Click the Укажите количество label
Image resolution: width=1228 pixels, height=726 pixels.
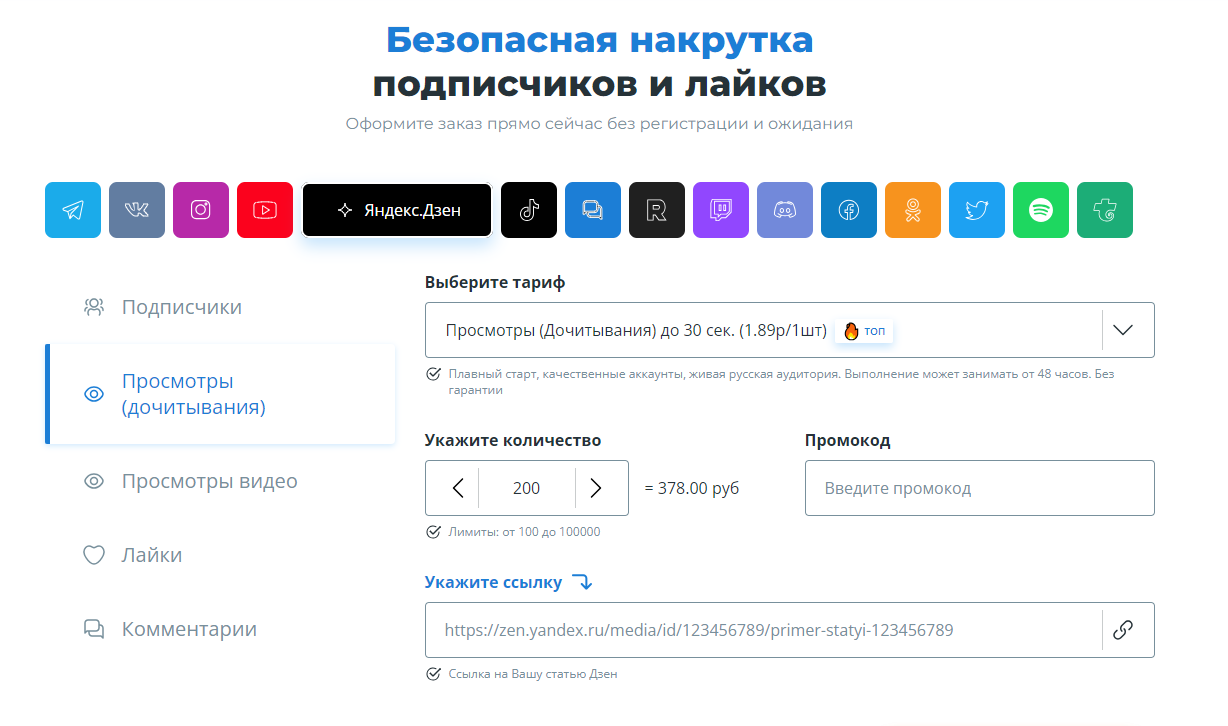point(513,440)
